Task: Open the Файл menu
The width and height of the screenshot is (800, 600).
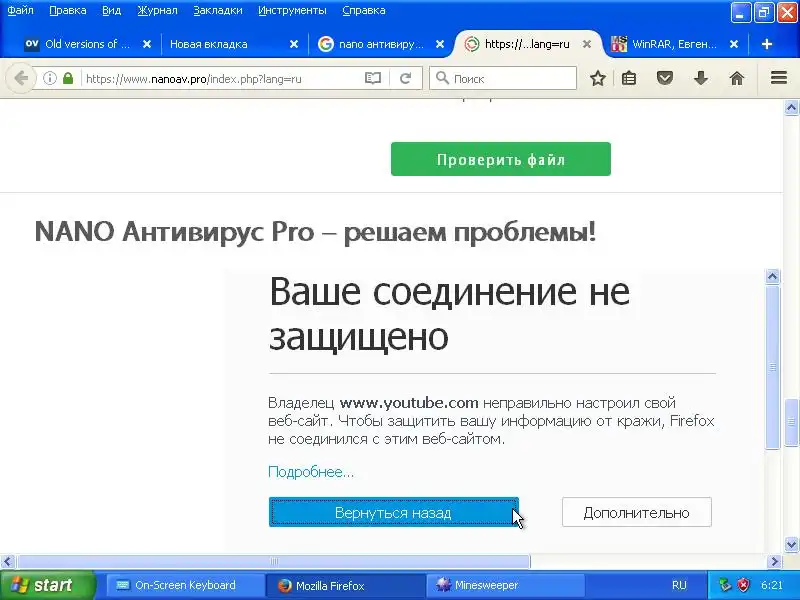Action: tap(20, 11)
